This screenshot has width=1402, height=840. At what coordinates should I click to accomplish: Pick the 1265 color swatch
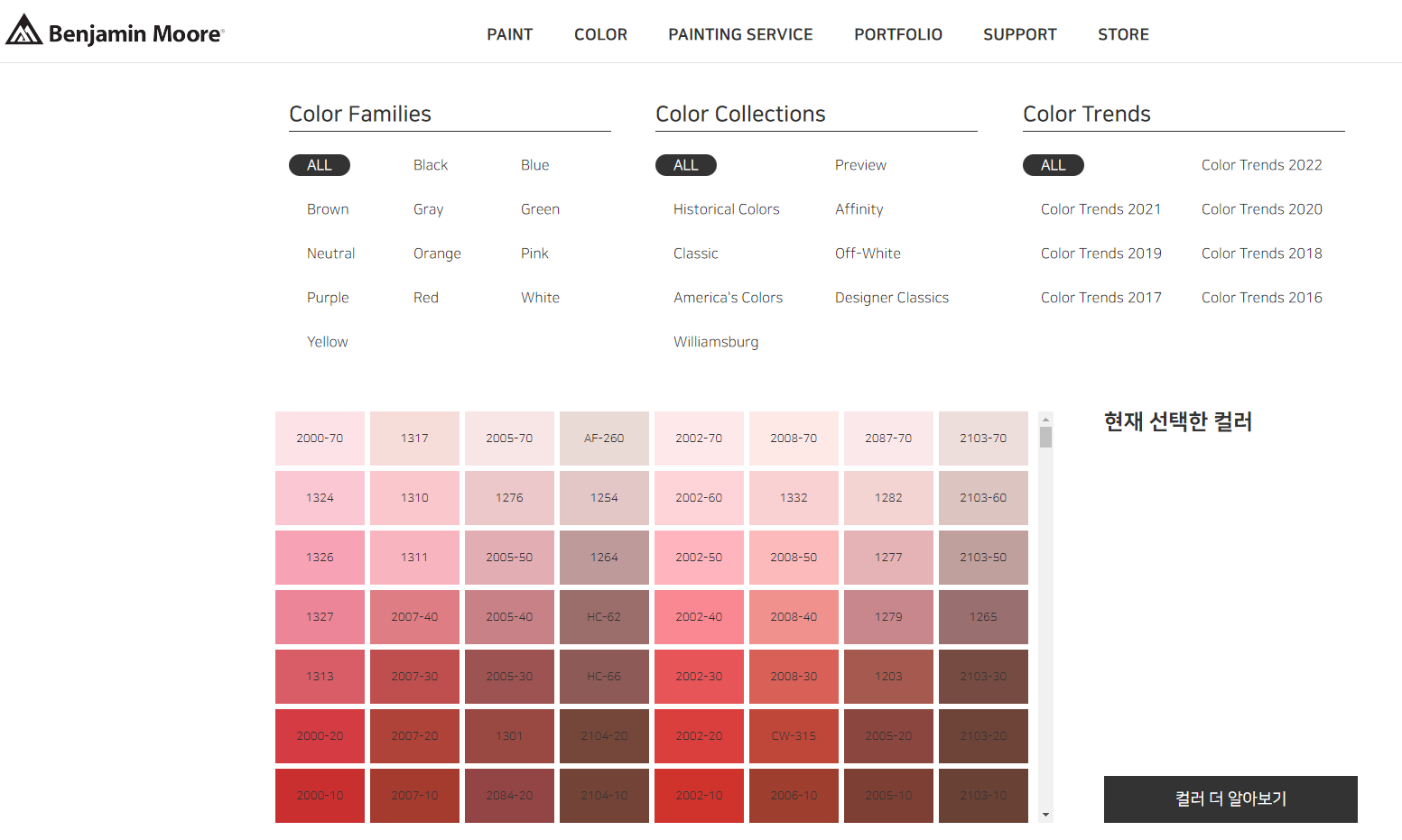pyautogui.click(x=983, y=617)
